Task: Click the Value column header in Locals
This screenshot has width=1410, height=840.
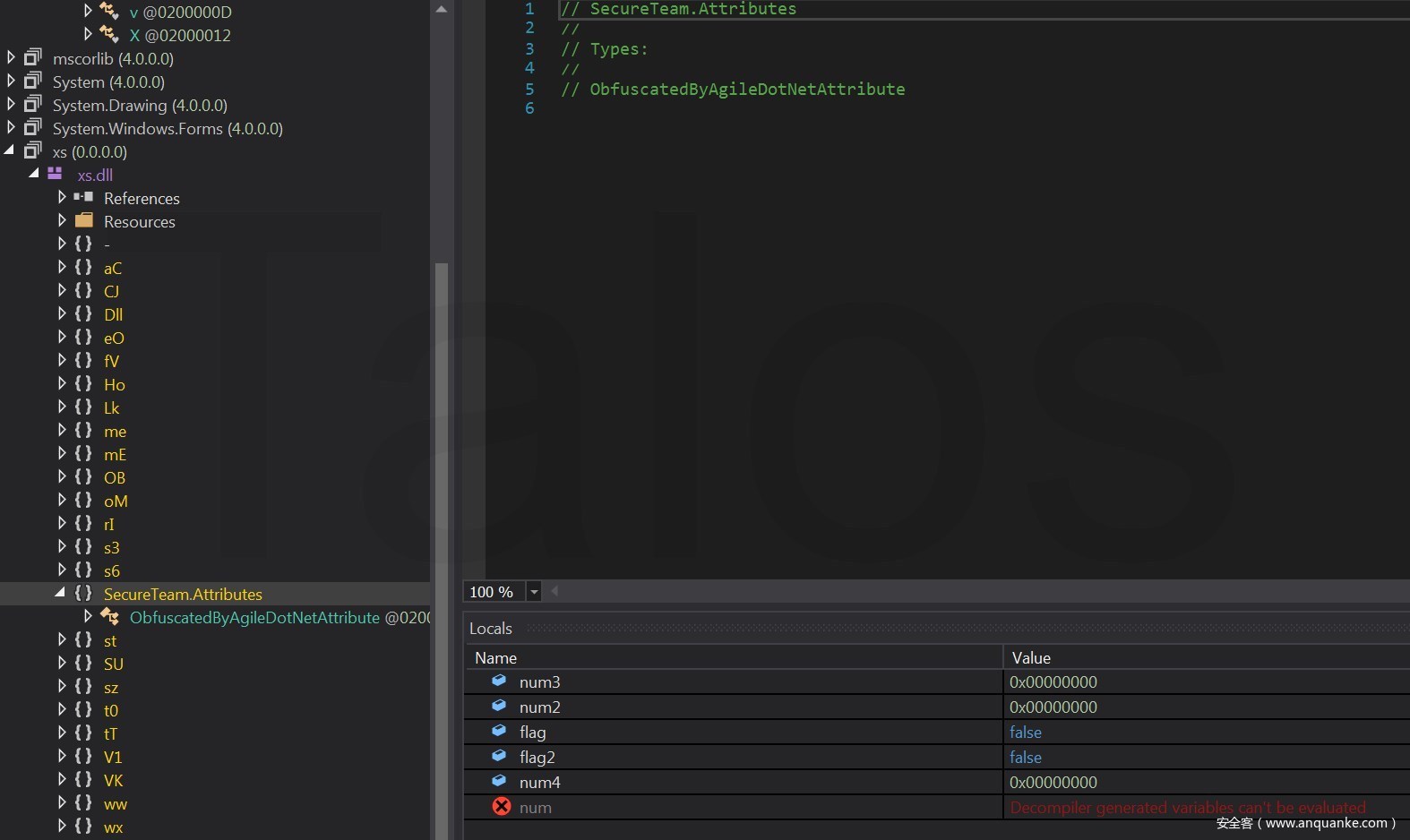Action: point(1031,657)
